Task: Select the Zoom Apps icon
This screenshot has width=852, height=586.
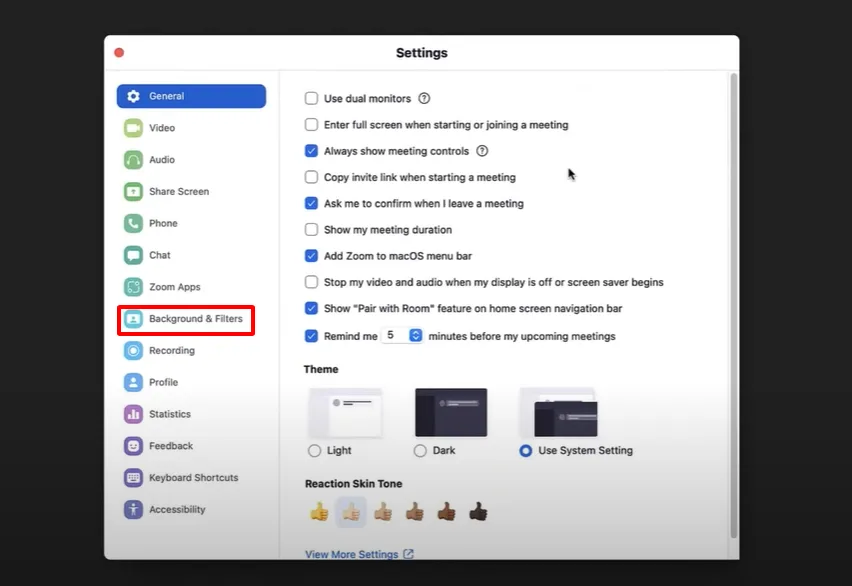Action: [x=133, y=287]
